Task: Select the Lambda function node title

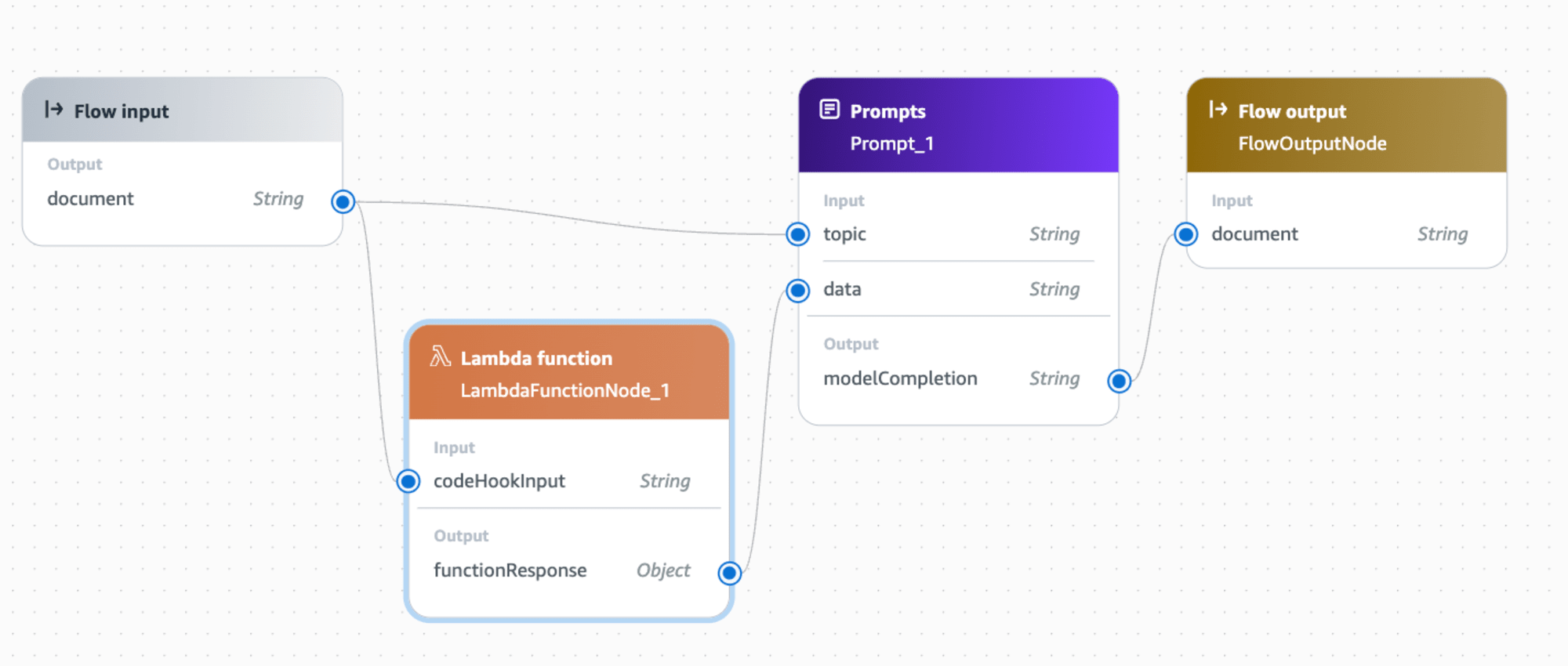Action: 536,358
